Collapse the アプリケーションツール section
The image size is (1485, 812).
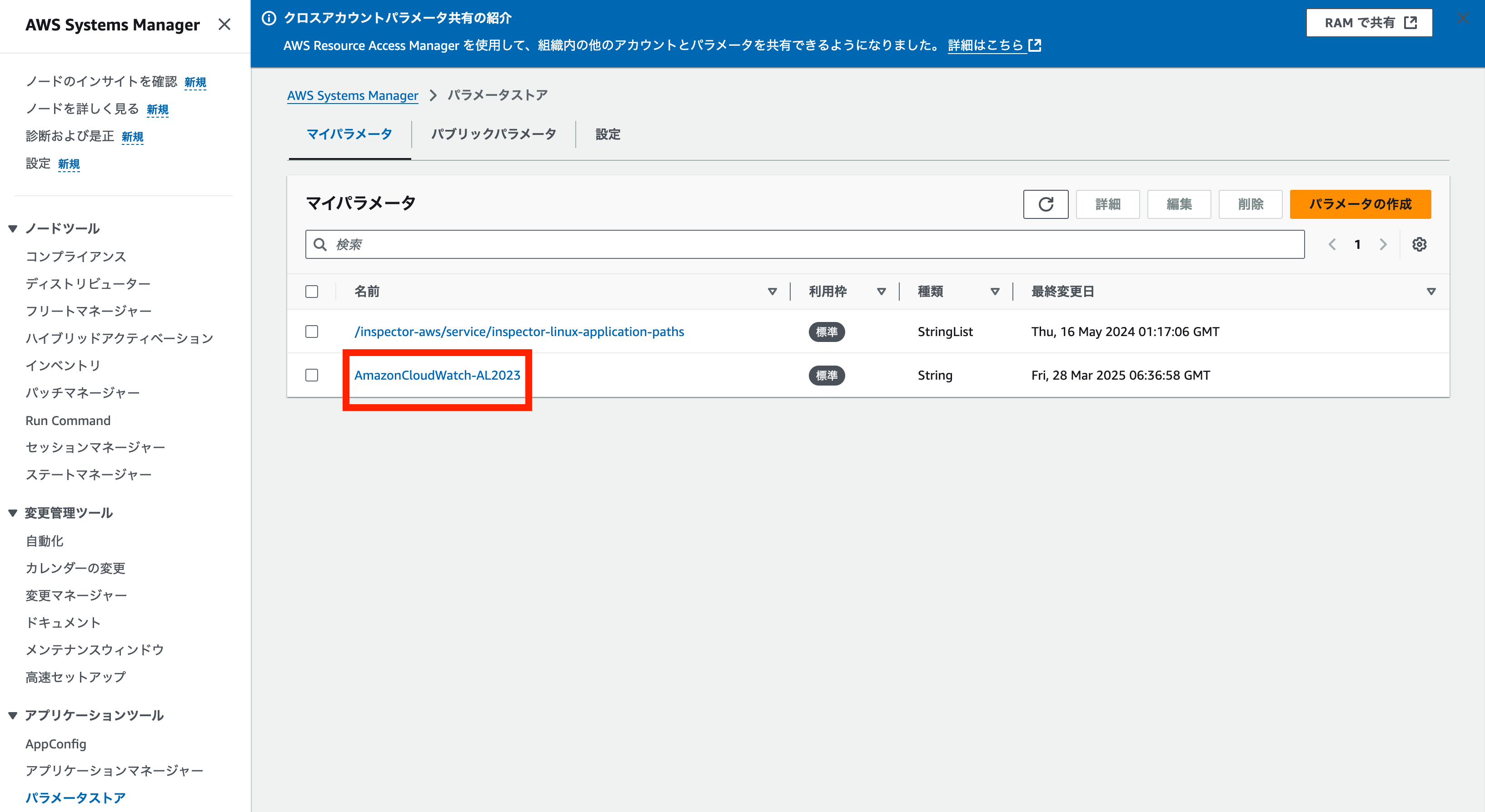click(x=13, y=715)
